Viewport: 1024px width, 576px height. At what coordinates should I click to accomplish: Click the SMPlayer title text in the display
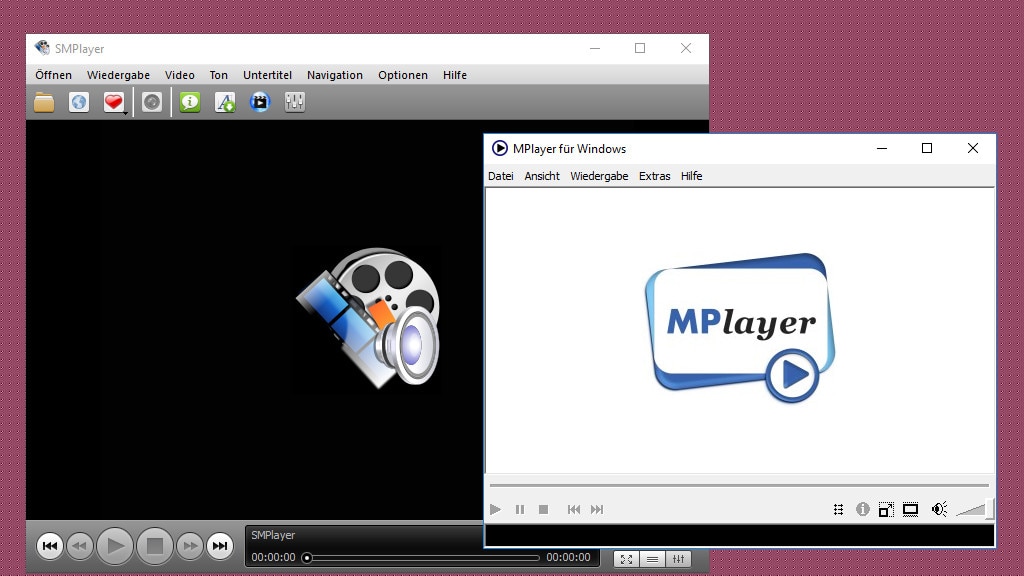point(273,535)
